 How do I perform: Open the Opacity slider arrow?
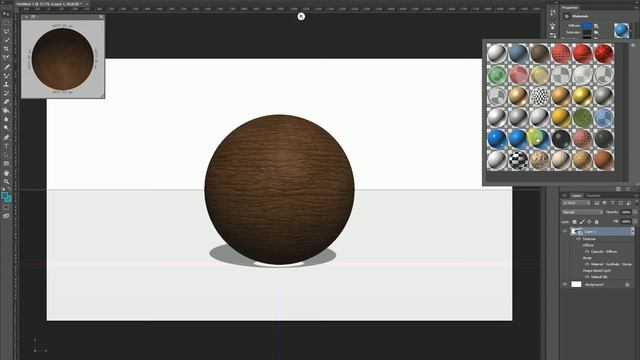[635, 212]
